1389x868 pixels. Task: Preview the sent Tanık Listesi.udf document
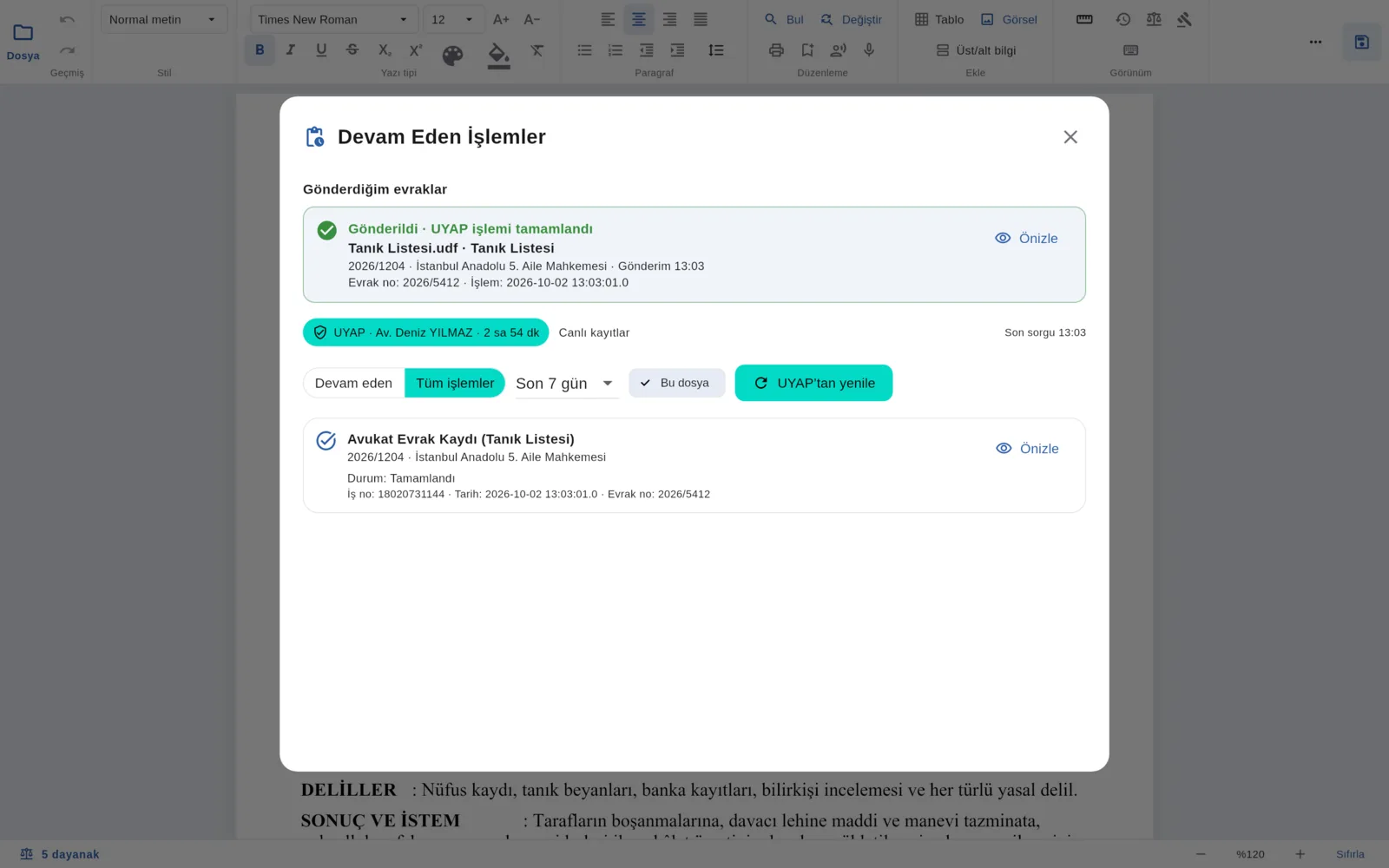point(1026,238)
